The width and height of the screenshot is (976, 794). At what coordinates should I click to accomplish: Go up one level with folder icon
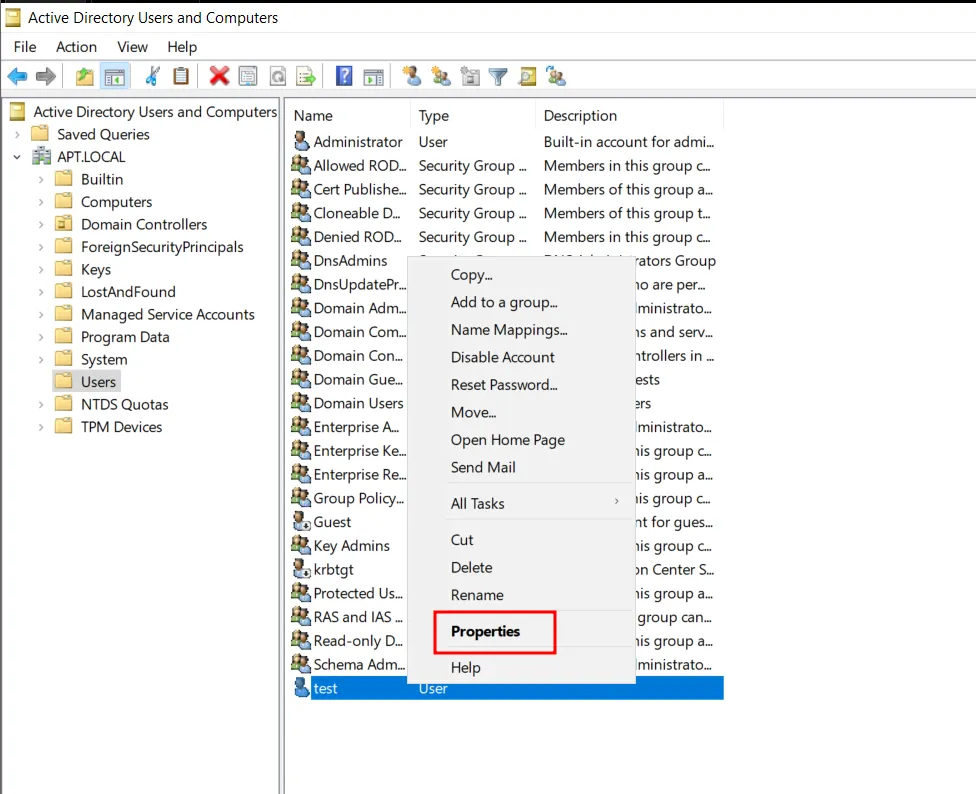pos(85,77)
